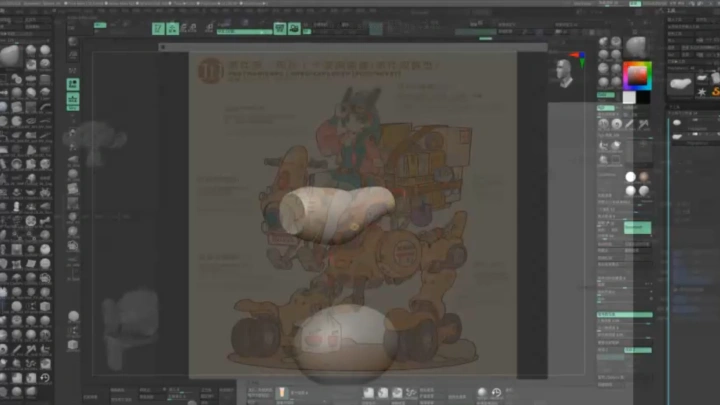
Task: Click the head orientation preview model
Action: tap(564, 73)
